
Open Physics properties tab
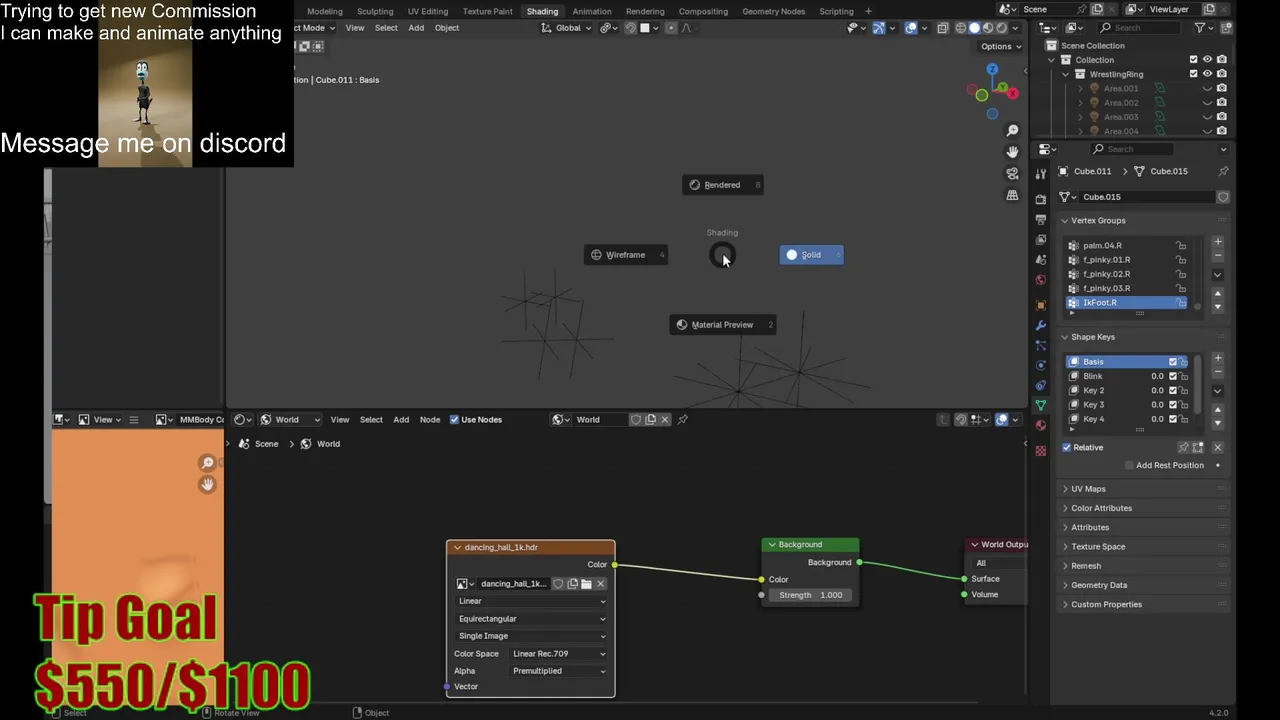(1041, 365)
